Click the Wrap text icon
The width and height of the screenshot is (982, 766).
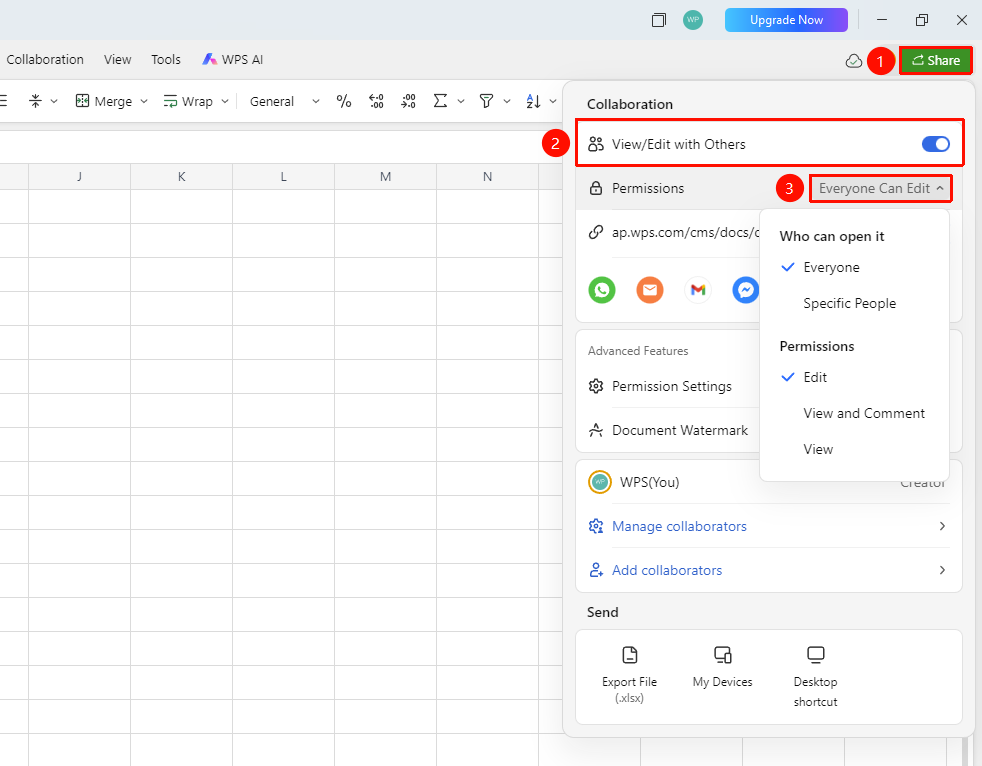coord(170,101)
